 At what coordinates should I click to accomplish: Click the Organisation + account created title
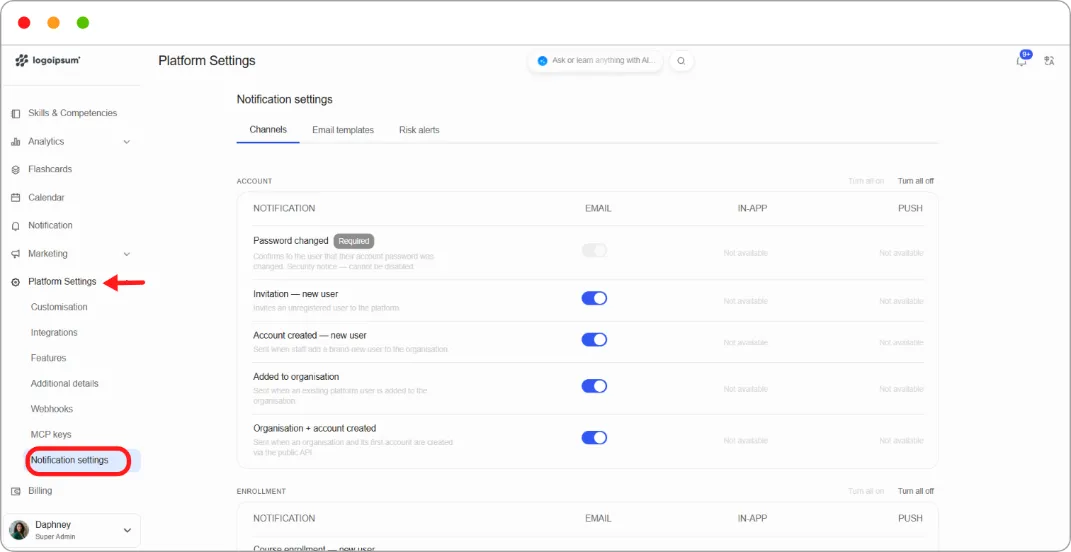(x=315, y=429)
